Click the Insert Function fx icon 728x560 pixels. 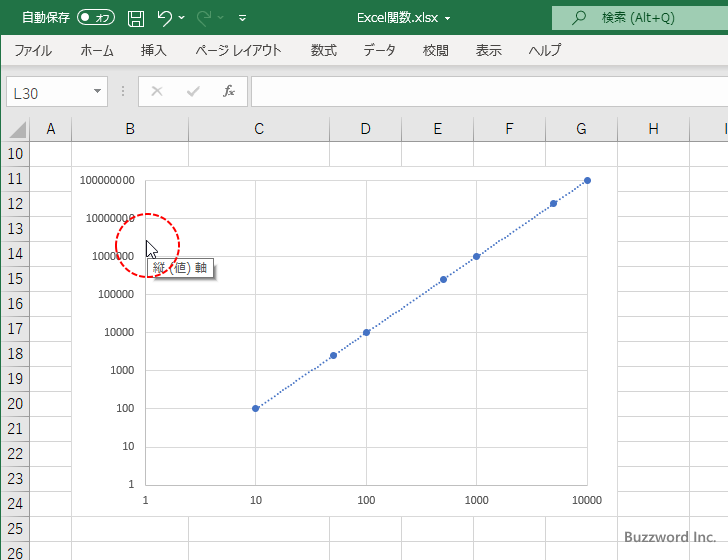pos(228,91)
